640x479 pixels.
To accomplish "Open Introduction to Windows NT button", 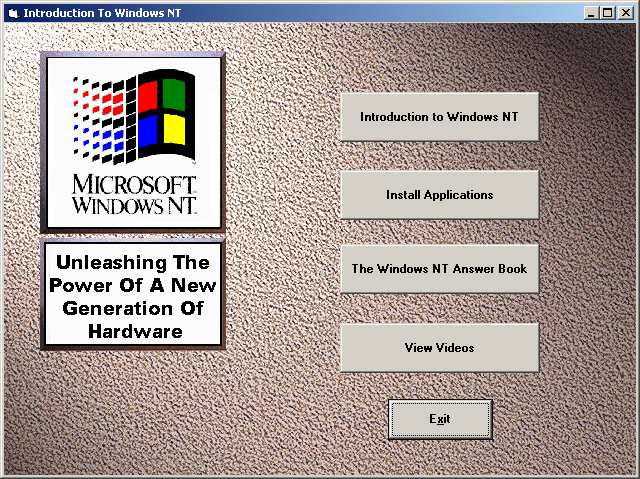I will point(440,117).
